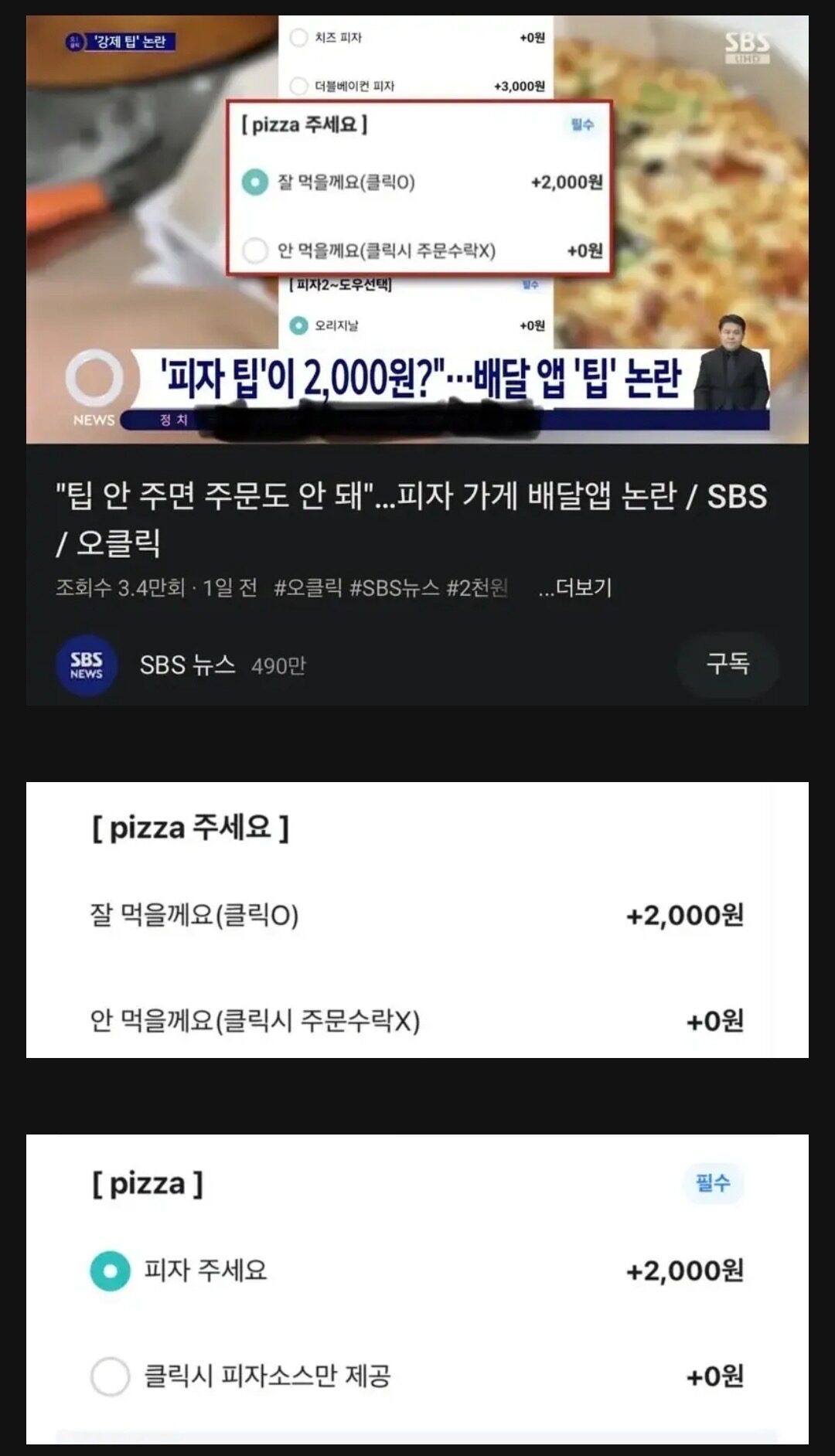Select 안 먹을께요 radio in video thumbnail

point(255,250)
